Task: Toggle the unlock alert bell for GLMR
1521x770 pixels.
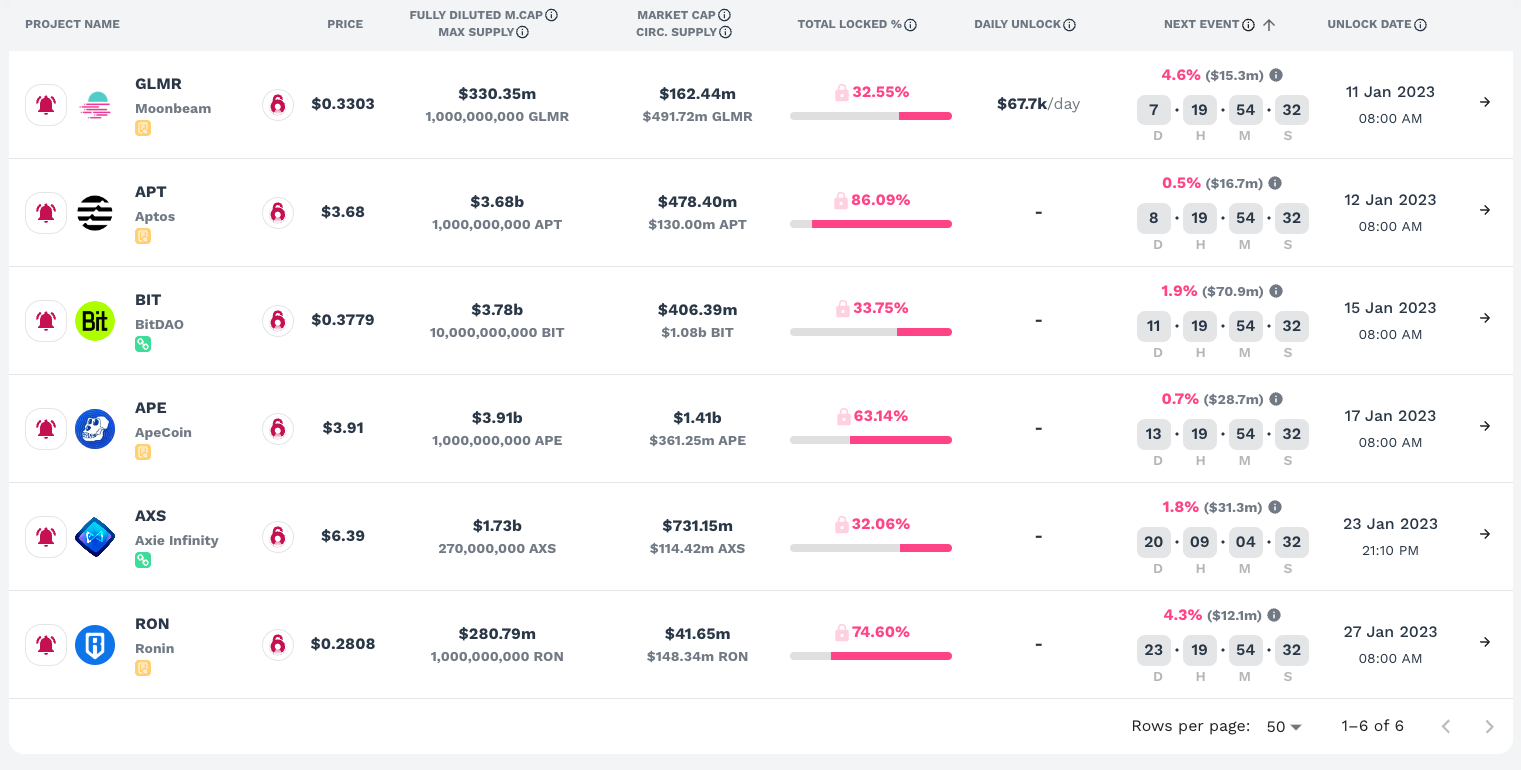Action: (x=45, y=104)
